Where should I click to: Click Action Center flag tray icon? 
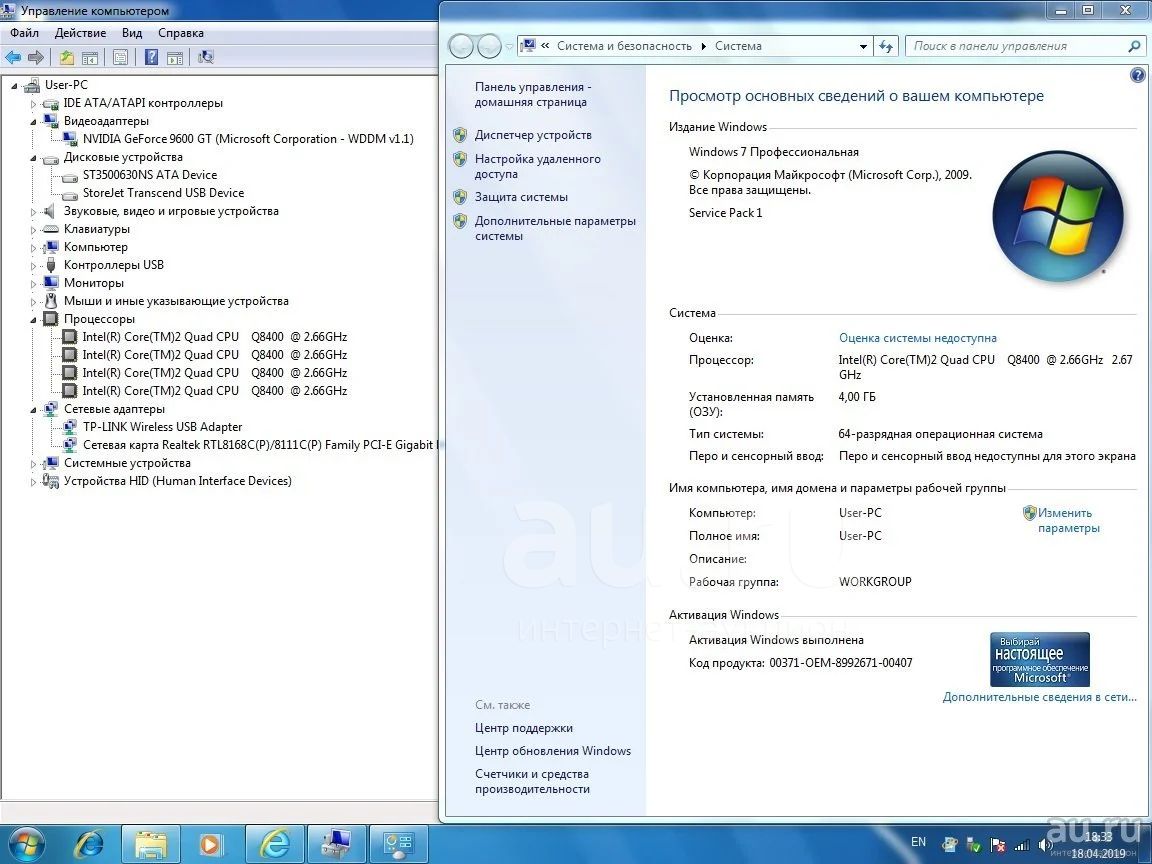997,845
